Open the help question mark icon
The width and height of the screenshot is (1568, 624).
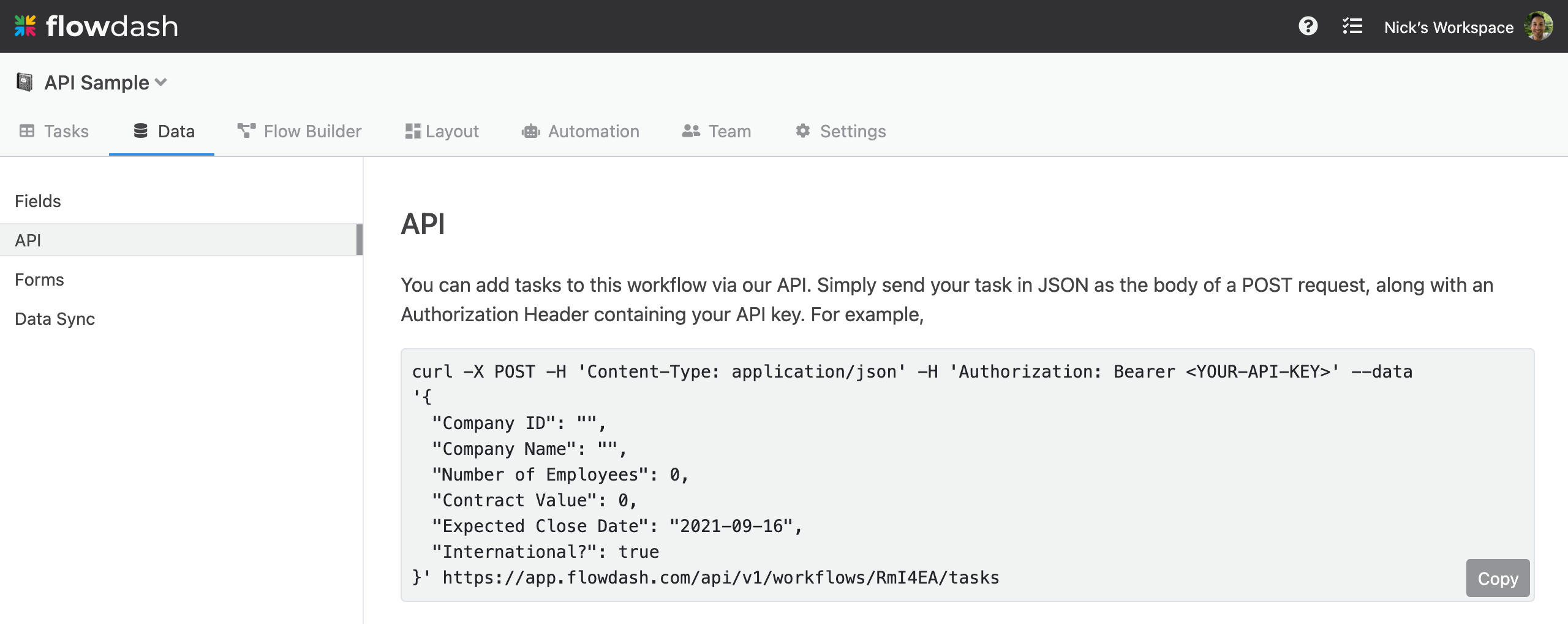[1308, 26]
